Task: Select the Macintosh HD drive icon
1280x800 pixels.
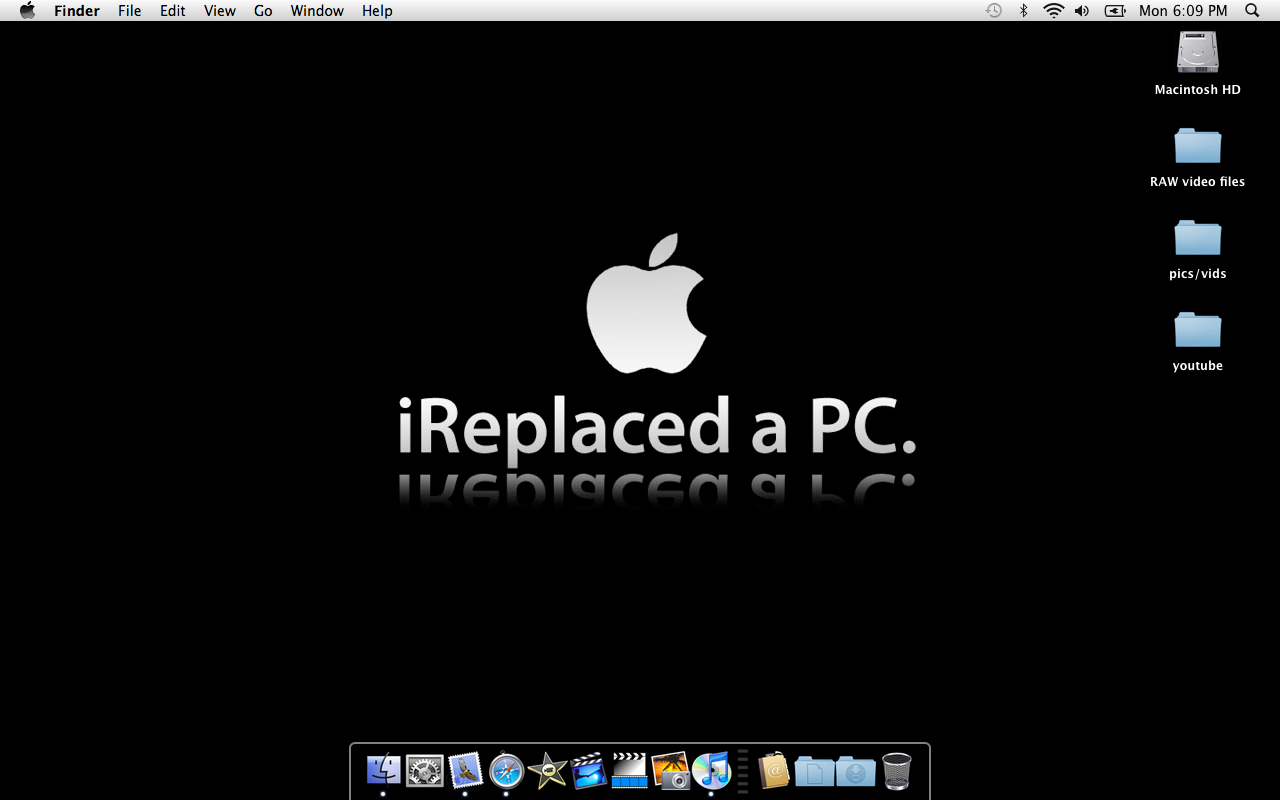Action: click(x=1197, y=53)
